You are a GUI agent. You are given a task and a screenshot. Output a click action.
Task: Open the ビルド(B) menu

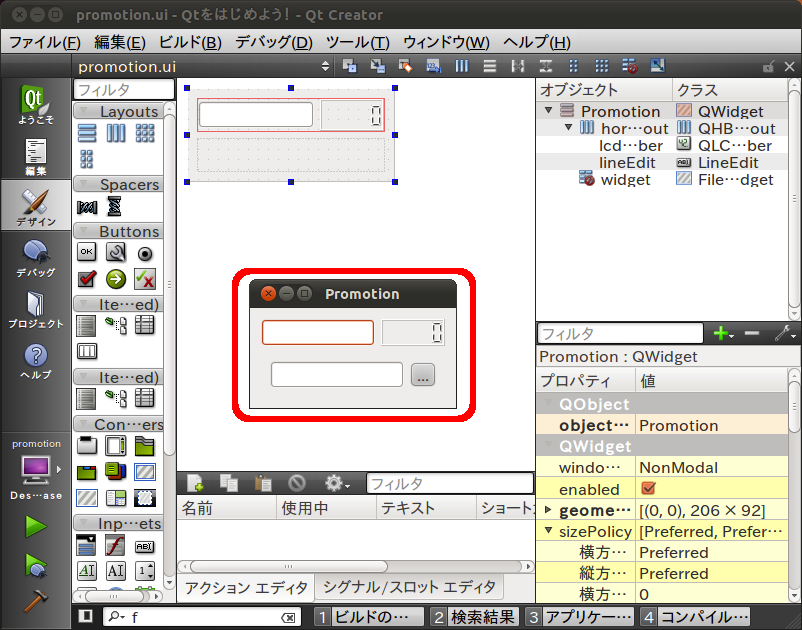tap(190, 42)
